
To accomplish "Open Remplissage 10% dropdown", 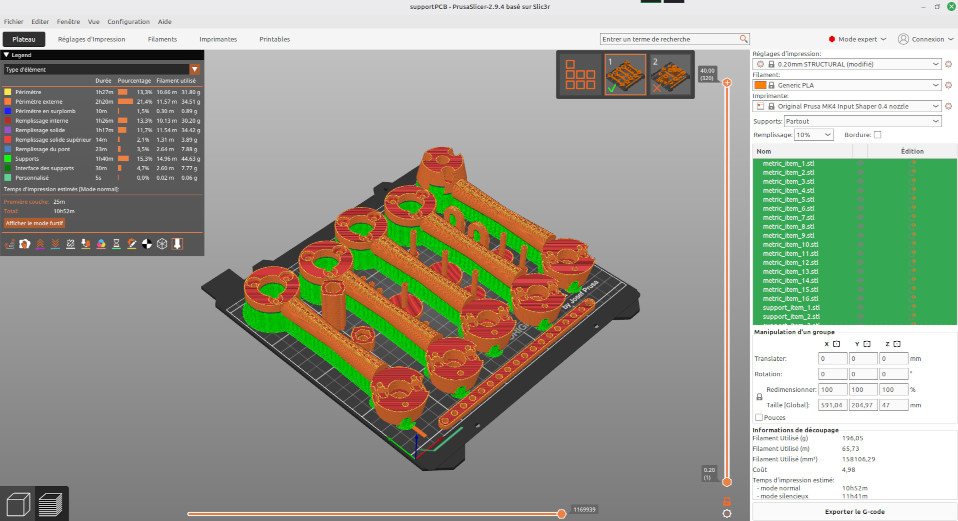I will pyautogui.click(x=814, y=135).
